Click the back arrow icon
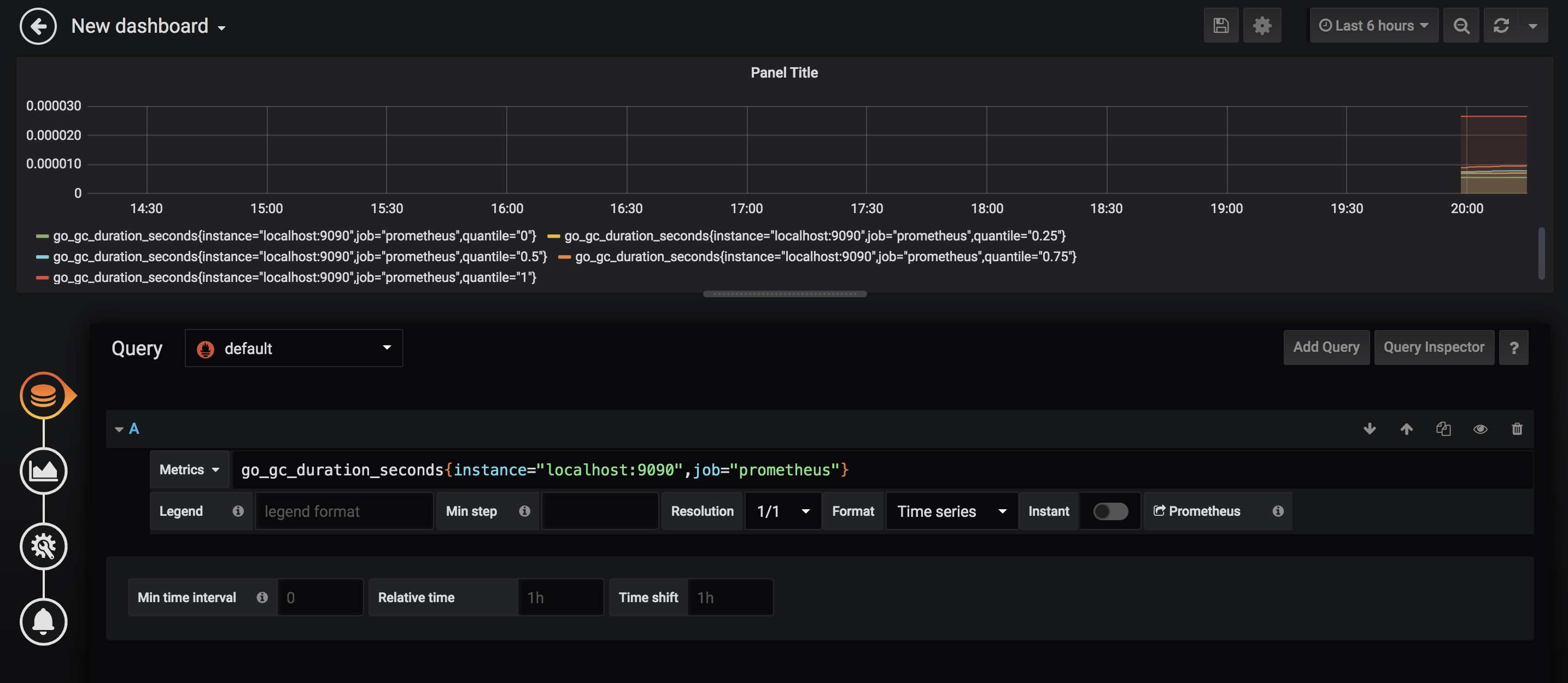This screenshot has height=683, width=1568. tap(38, 26)
